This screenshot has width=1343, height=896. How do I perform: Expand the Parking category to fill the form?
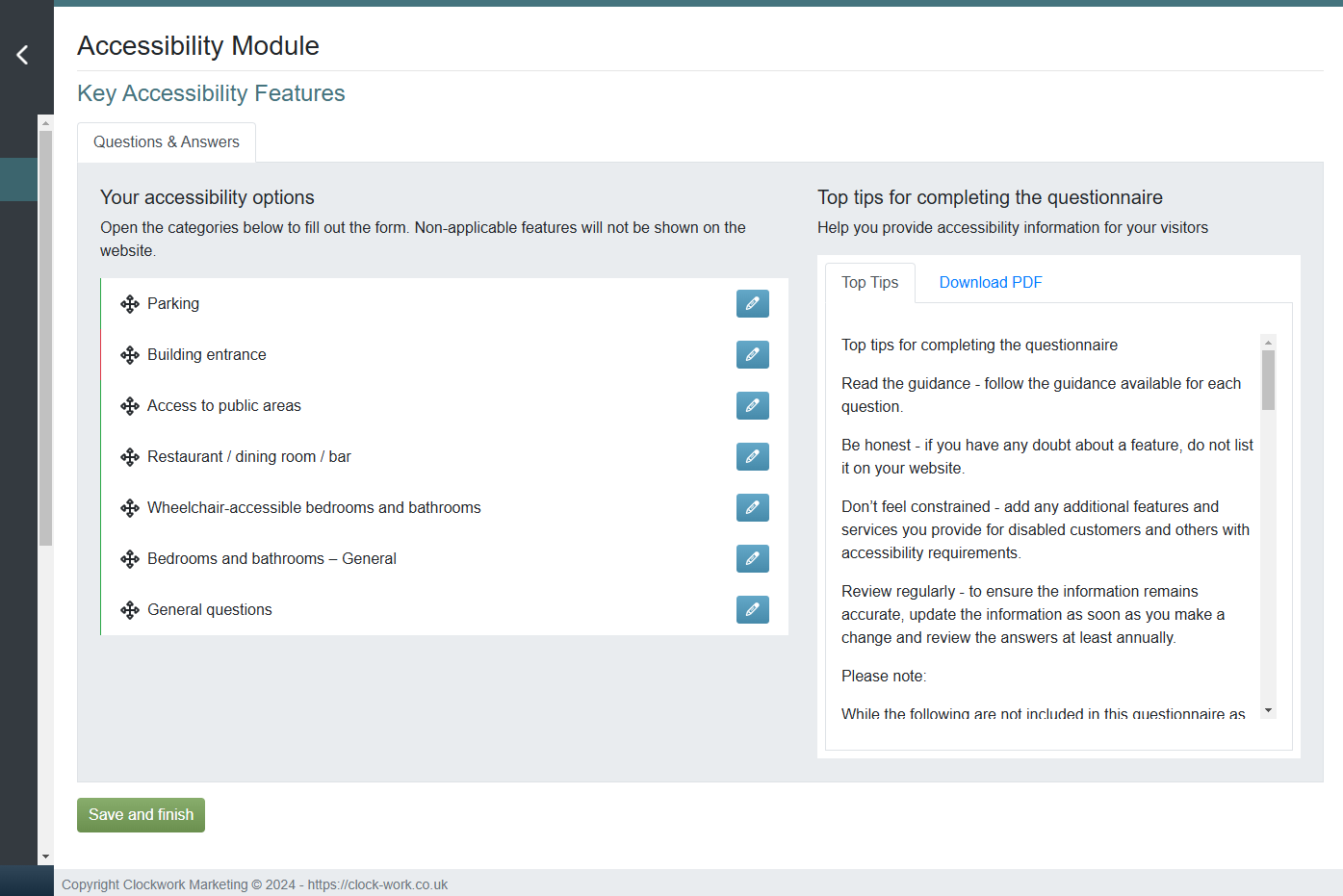tap(173, 303)
